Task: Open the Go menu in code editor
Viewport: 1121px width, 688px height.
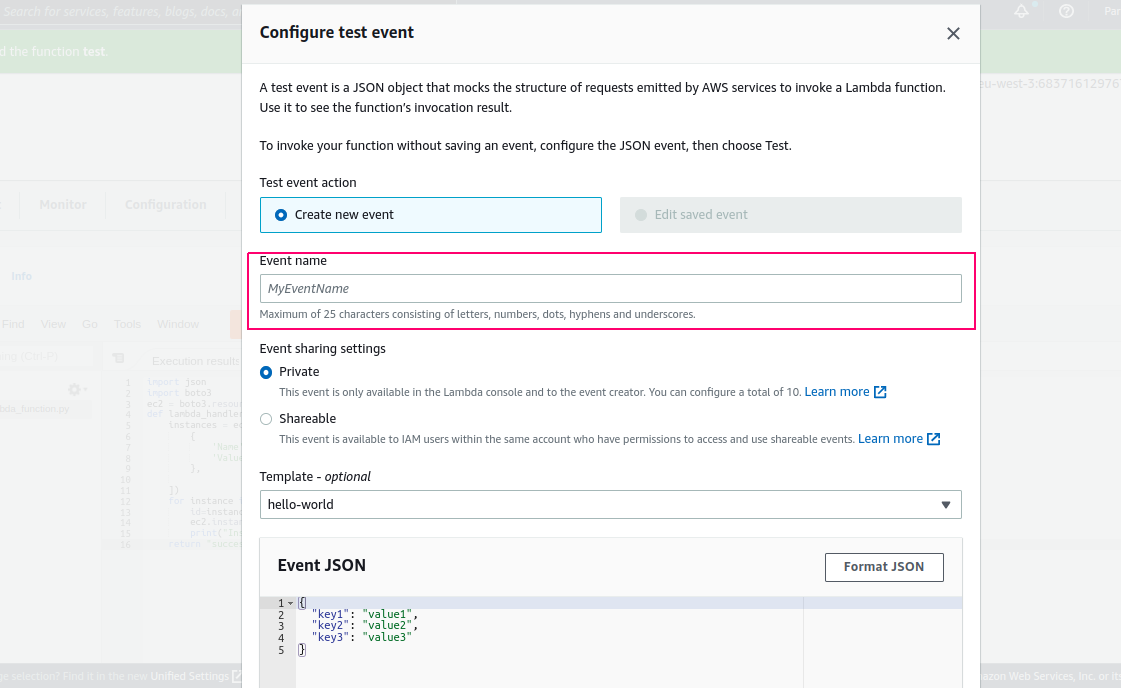Action: (x=89, y=324)
